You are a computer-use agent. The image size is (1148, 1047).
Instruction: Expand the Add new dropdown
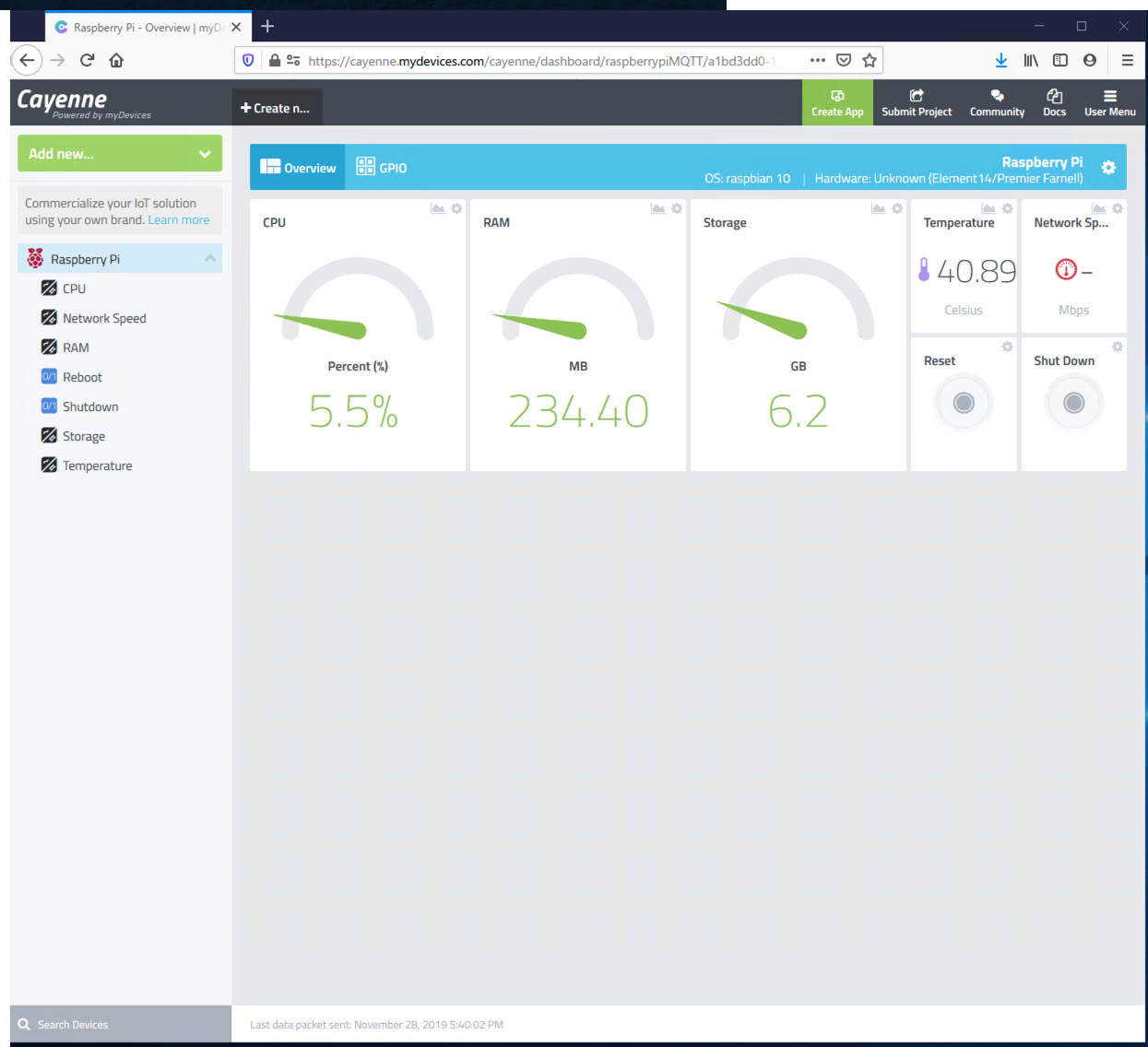(x=120, y=154)
